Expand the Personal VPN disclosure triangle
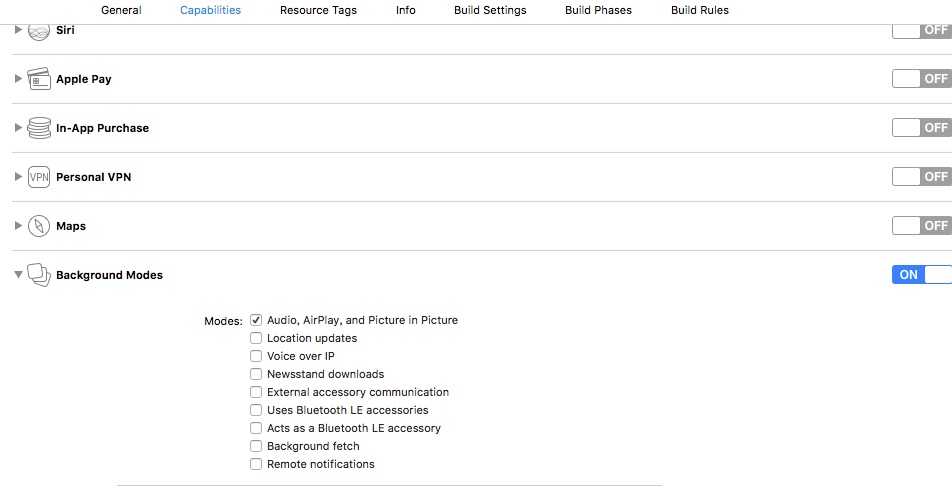 [x=18, y=177]
